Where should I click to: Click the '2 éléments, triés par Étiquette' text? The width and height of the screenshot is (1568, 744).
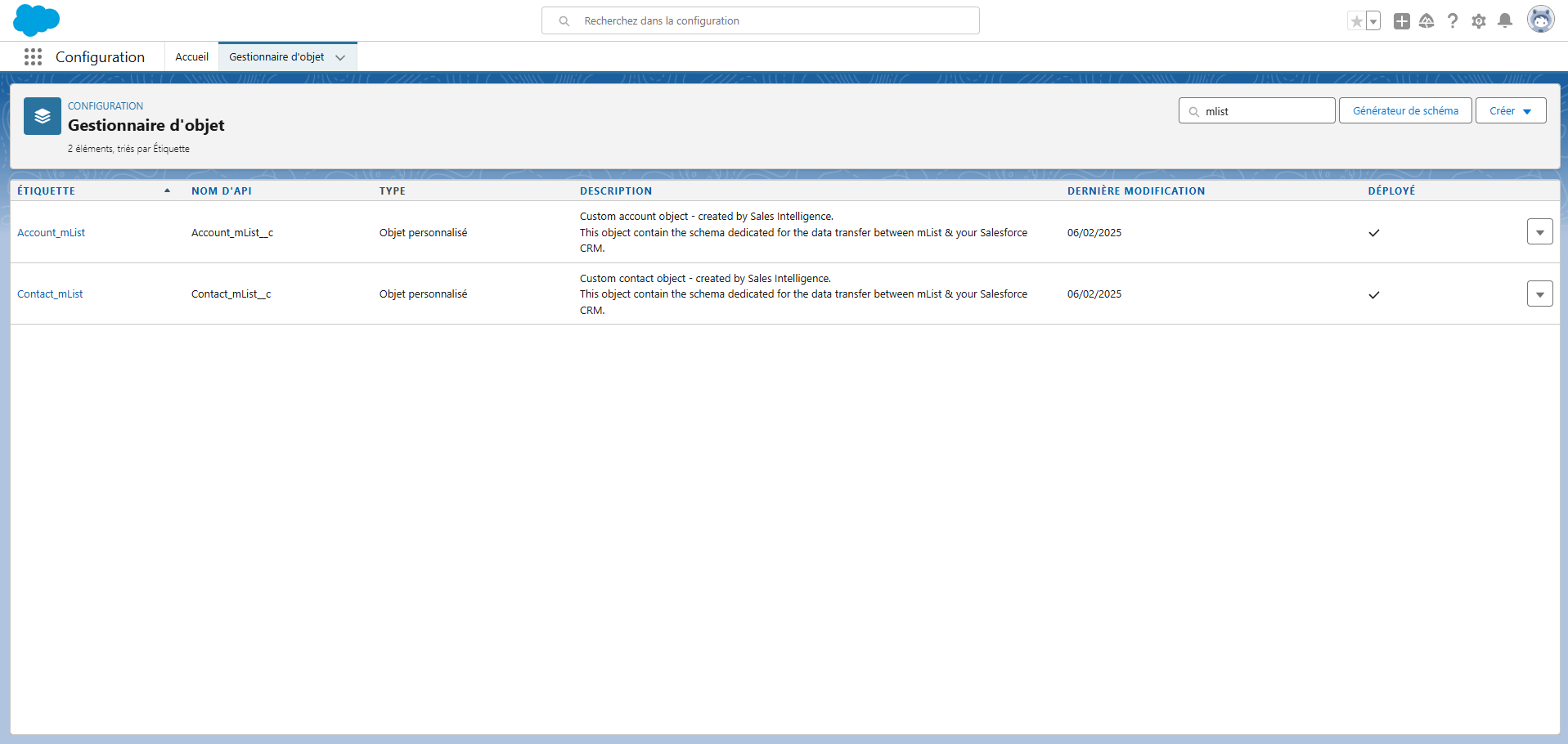pyautogui.click(x=128, y=149)
